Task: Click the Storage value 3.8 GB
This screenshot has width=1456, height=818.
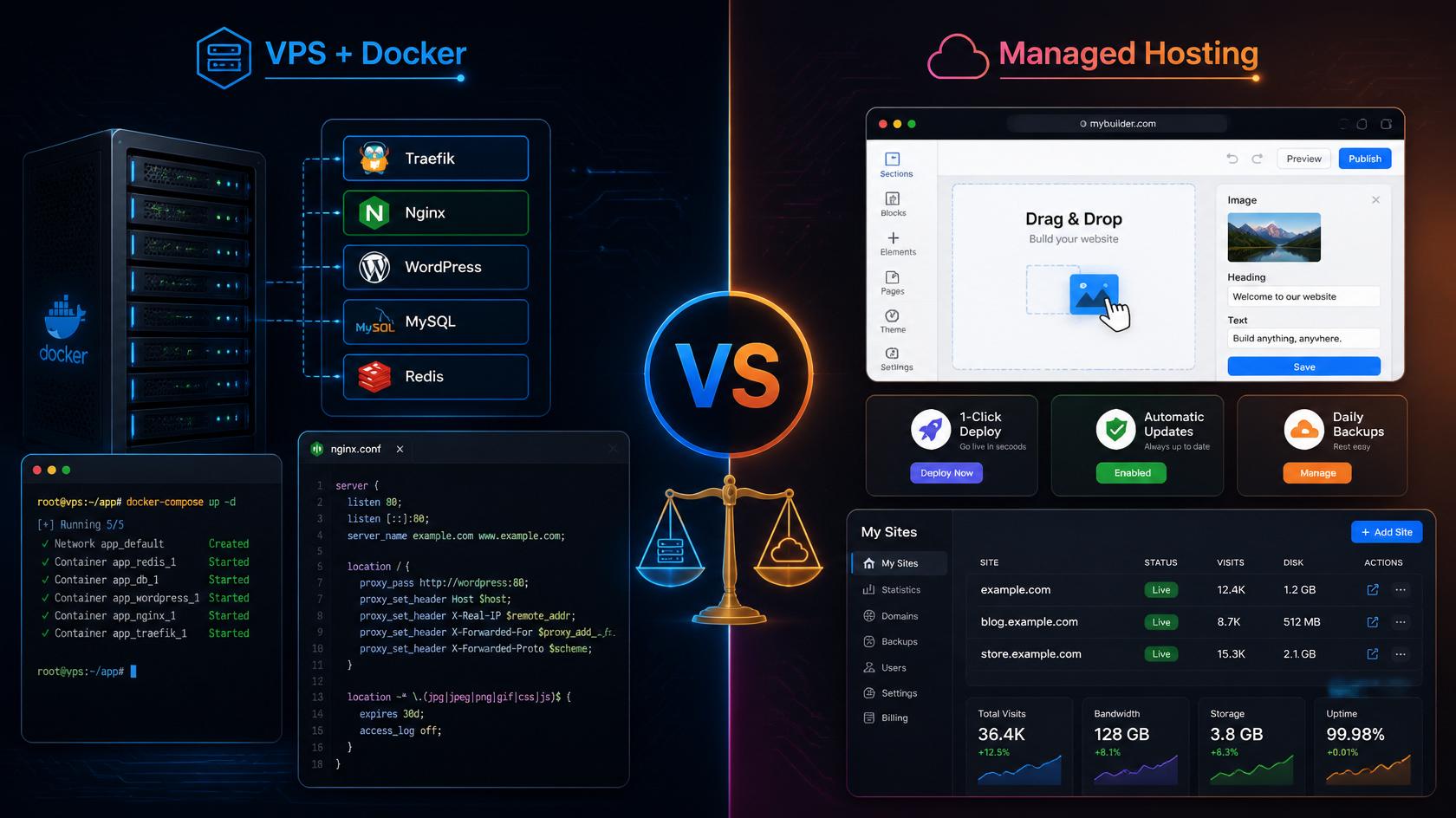Action: (1237, 735)
